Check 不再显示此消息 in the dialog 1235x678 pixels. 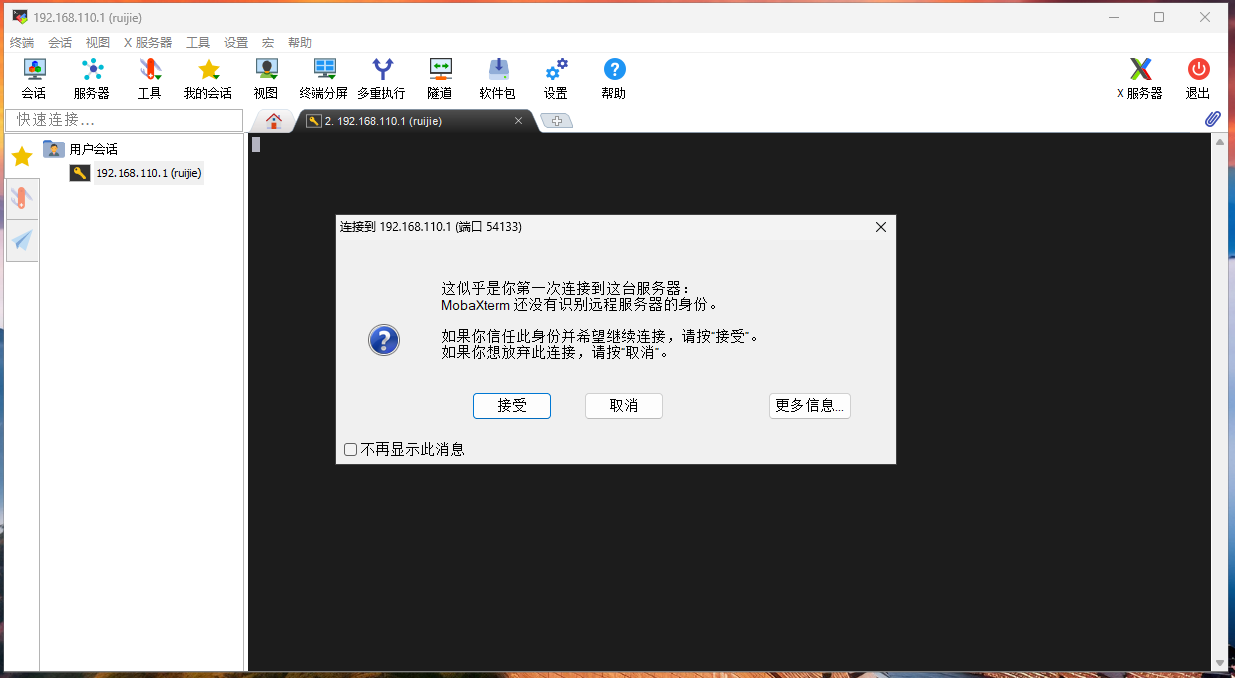[350, 449]
